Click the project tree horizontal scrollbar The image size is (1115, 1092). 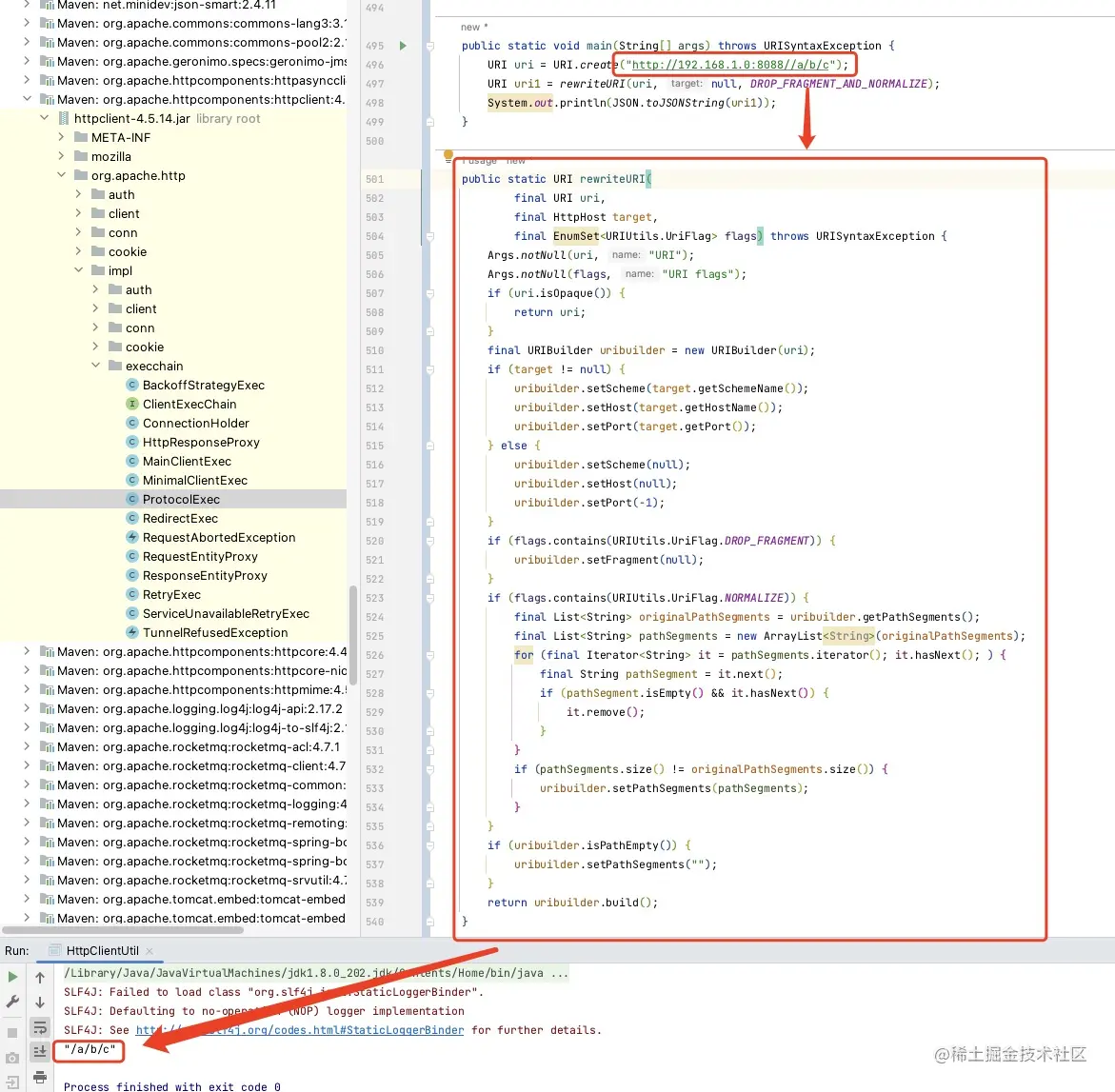click(123, 930)
